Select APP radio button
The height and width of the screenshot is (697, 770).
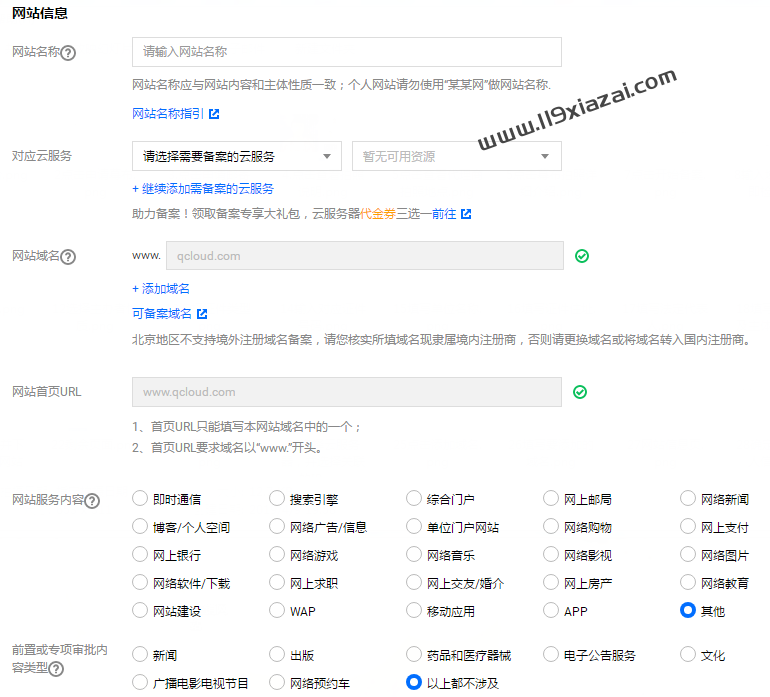(551, 610)
